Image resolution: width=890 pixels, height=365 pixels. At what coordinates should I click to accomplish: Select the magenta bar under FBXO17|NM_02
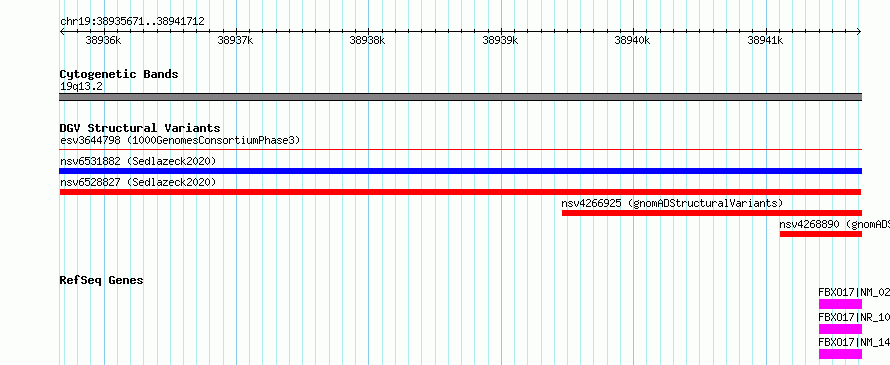click(840, 304)
